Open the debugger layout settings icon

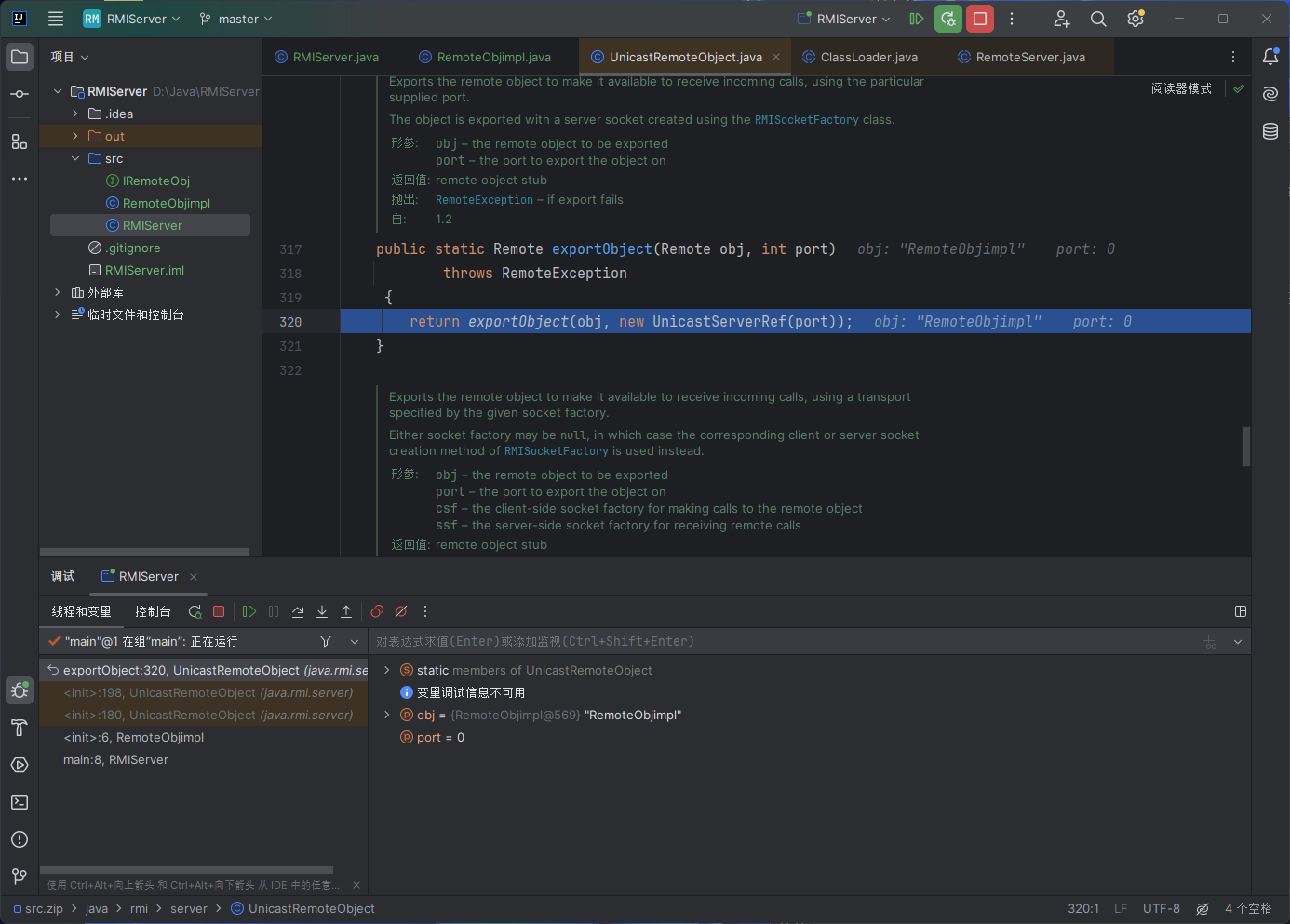tap(1240, 611)
